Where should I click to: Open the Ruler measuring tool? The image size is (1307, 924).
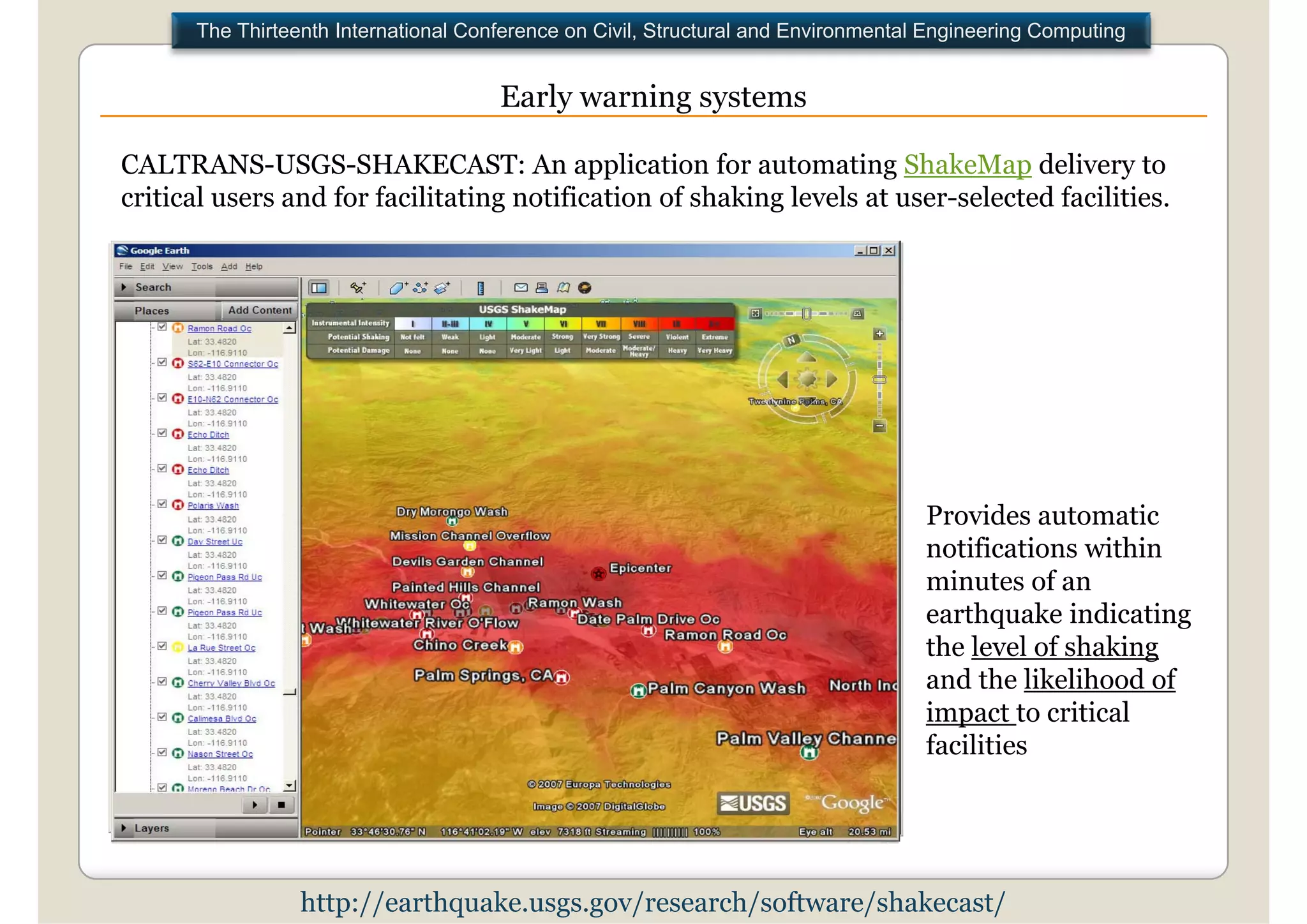pos(481,288)
